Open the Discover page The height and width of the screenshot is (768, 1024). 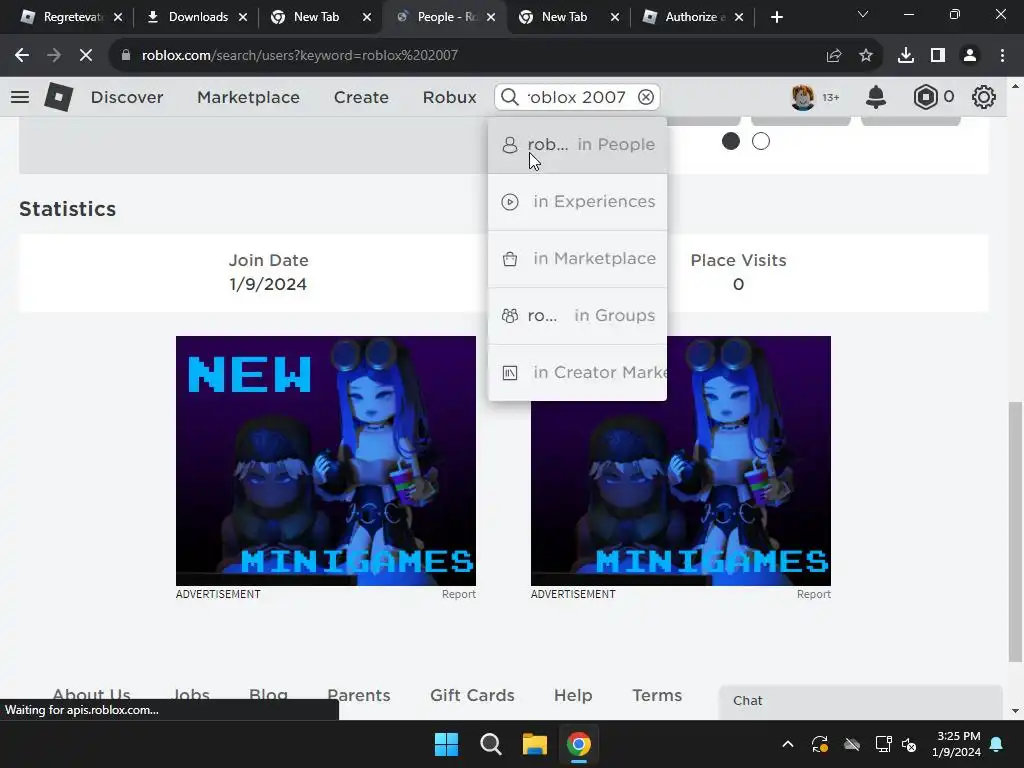(127, 97)
